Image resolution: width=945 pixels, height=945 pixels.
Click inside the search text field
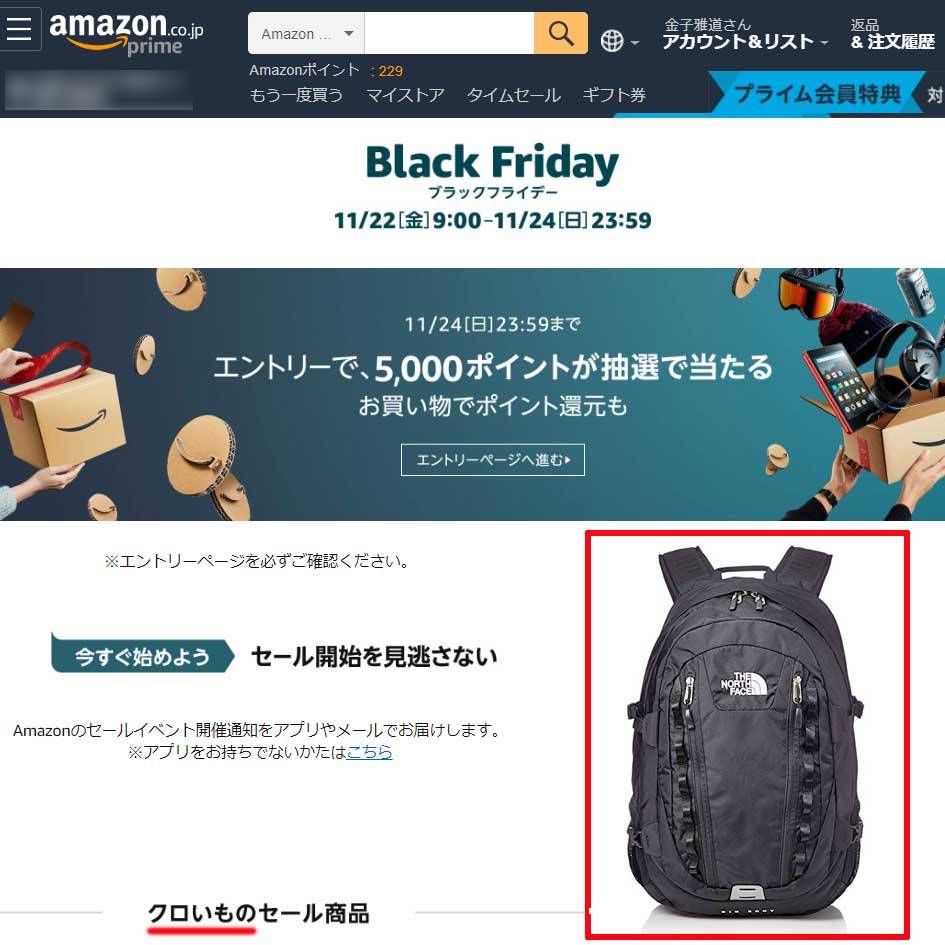[x=449, y=34]
